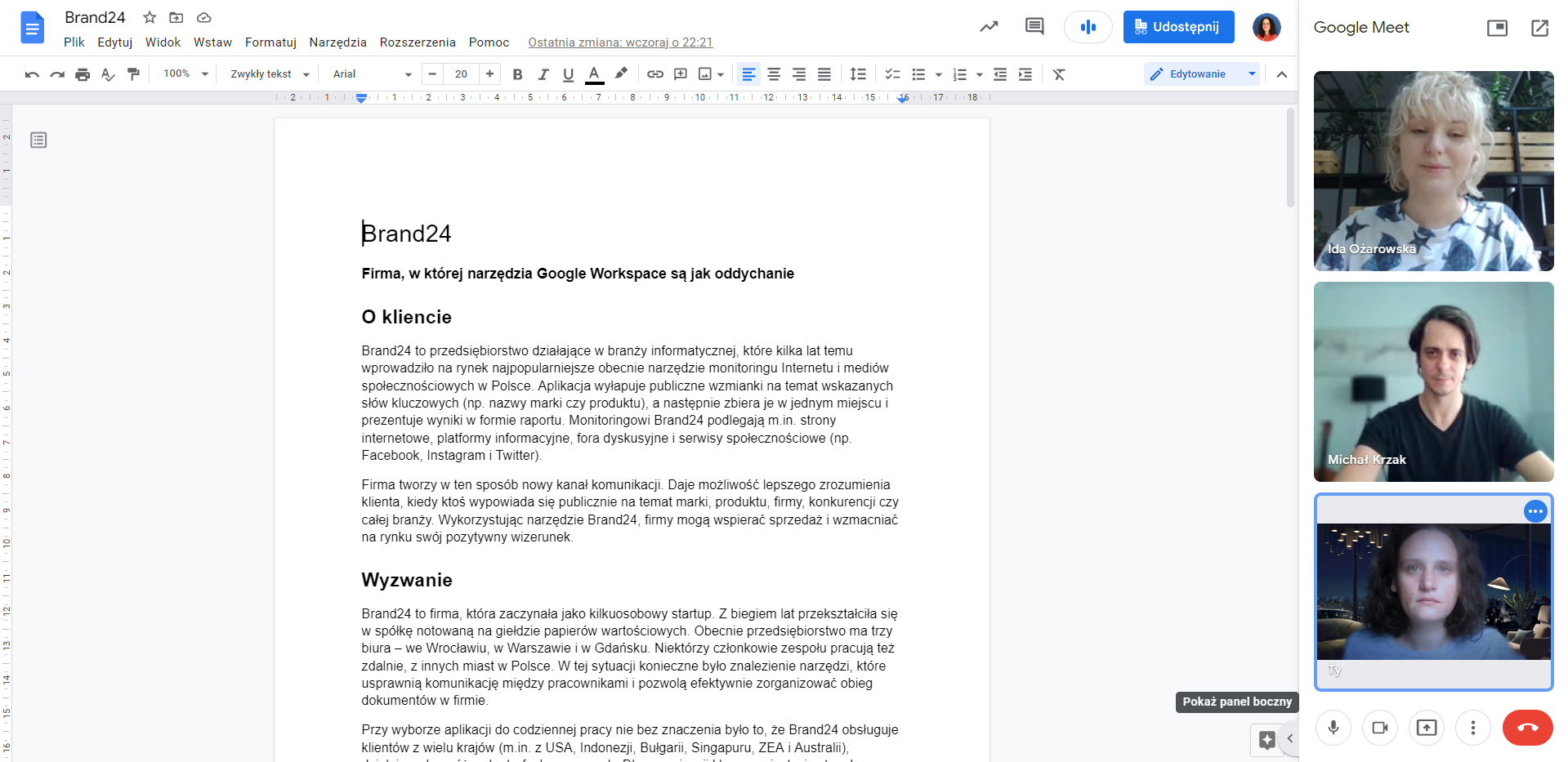Open the Google account avatar
The width and height of the screenshot is (1568, 762).
1266,27
